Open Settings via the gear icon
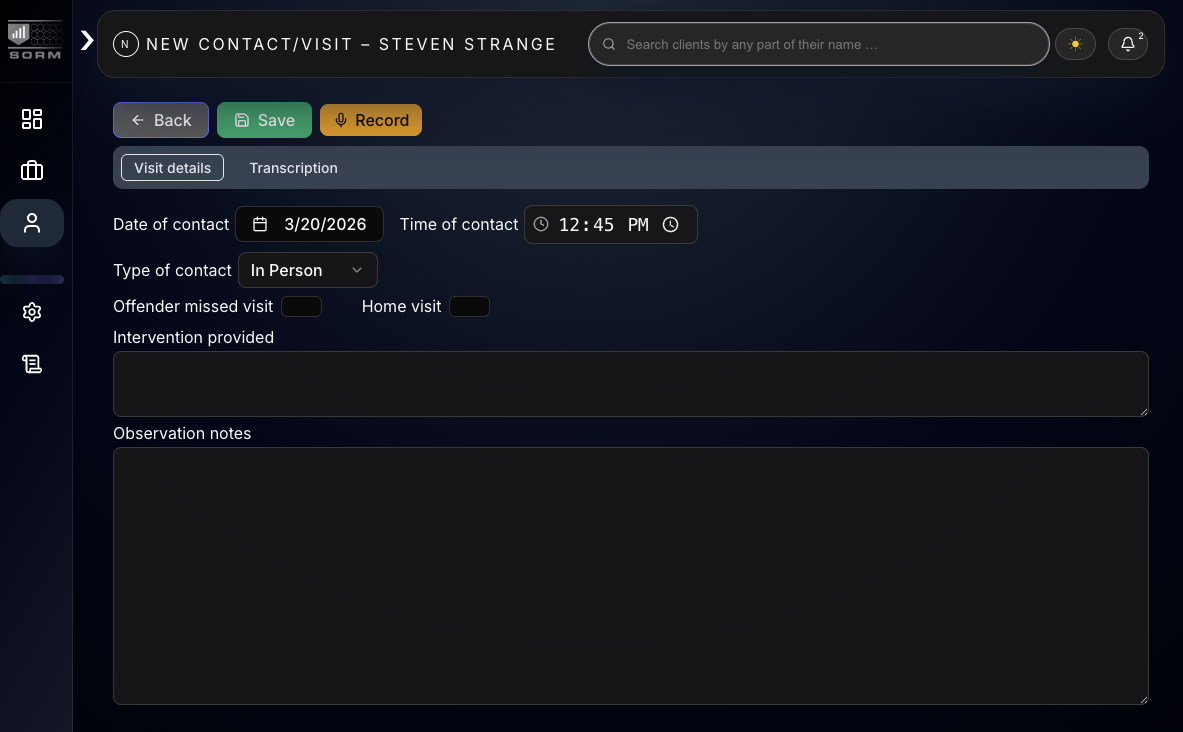Screen dimensions: 1183x732 (x=32, y=312)
